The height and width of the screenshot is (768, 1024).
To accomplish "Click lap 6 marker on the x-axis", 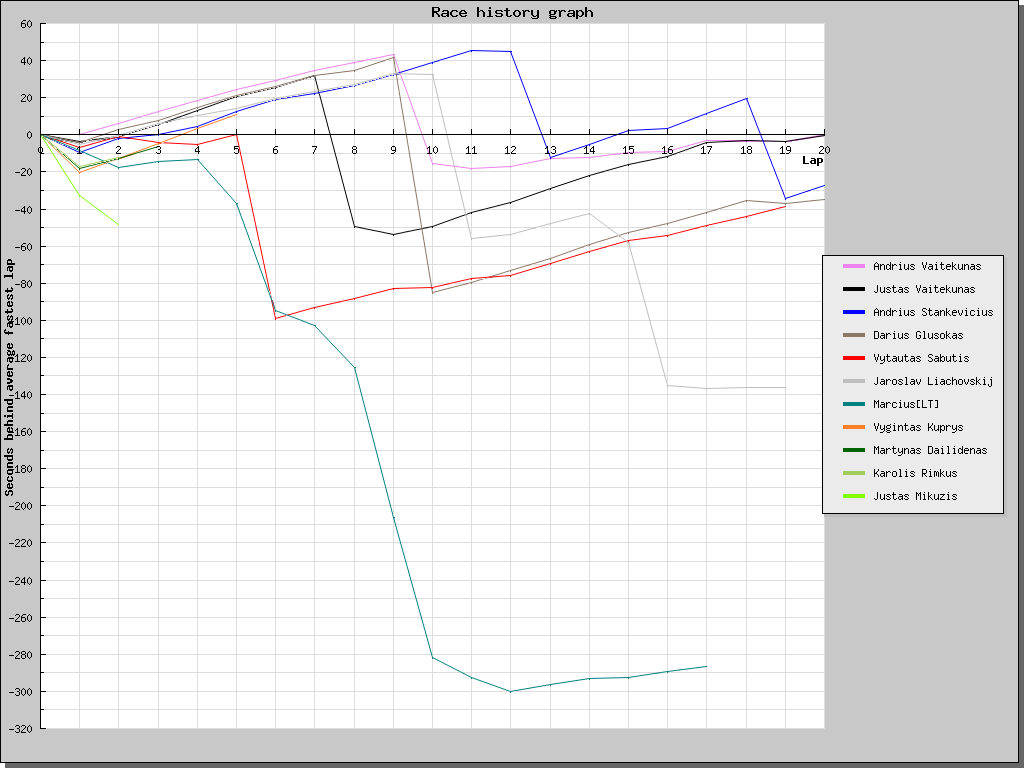I will [x=276, y=150].
